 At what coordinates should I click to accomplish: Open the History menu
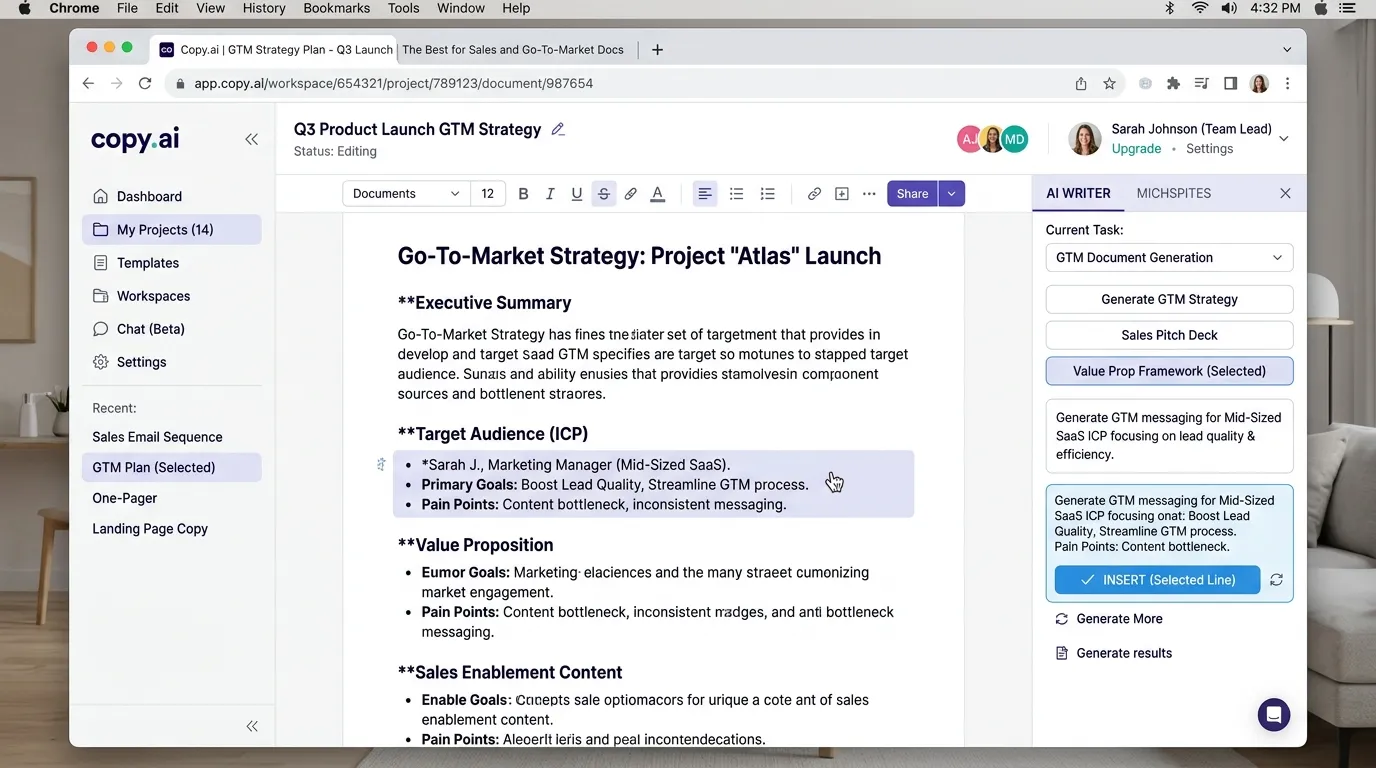coord(264,8)
